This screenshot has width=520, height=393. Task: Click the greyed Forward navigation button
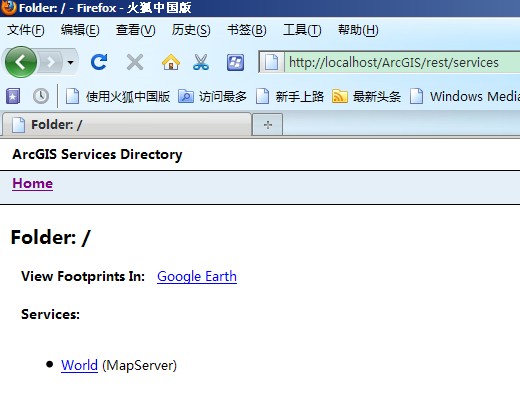coord(51,62)
